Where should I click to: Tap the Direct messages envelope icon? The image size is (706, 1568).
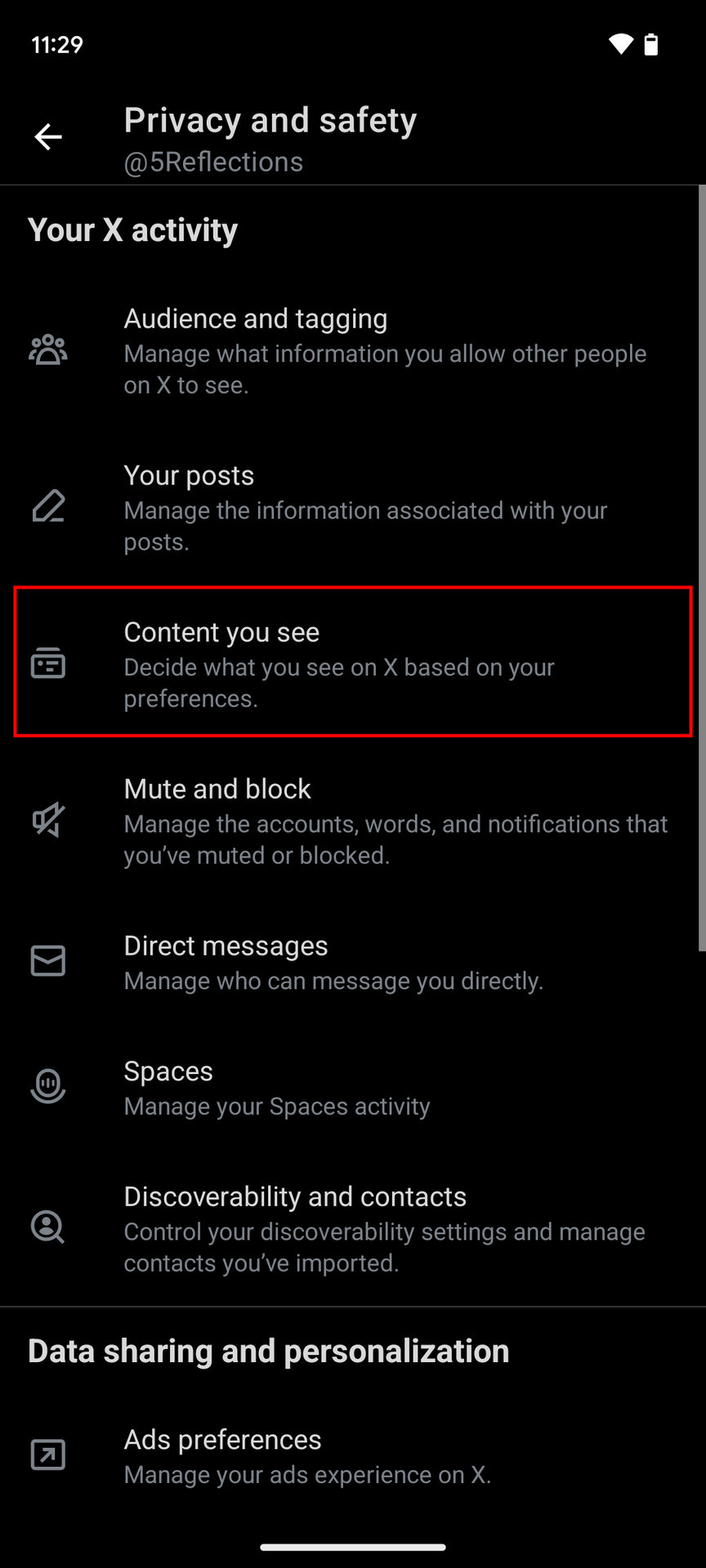[48, 961]
